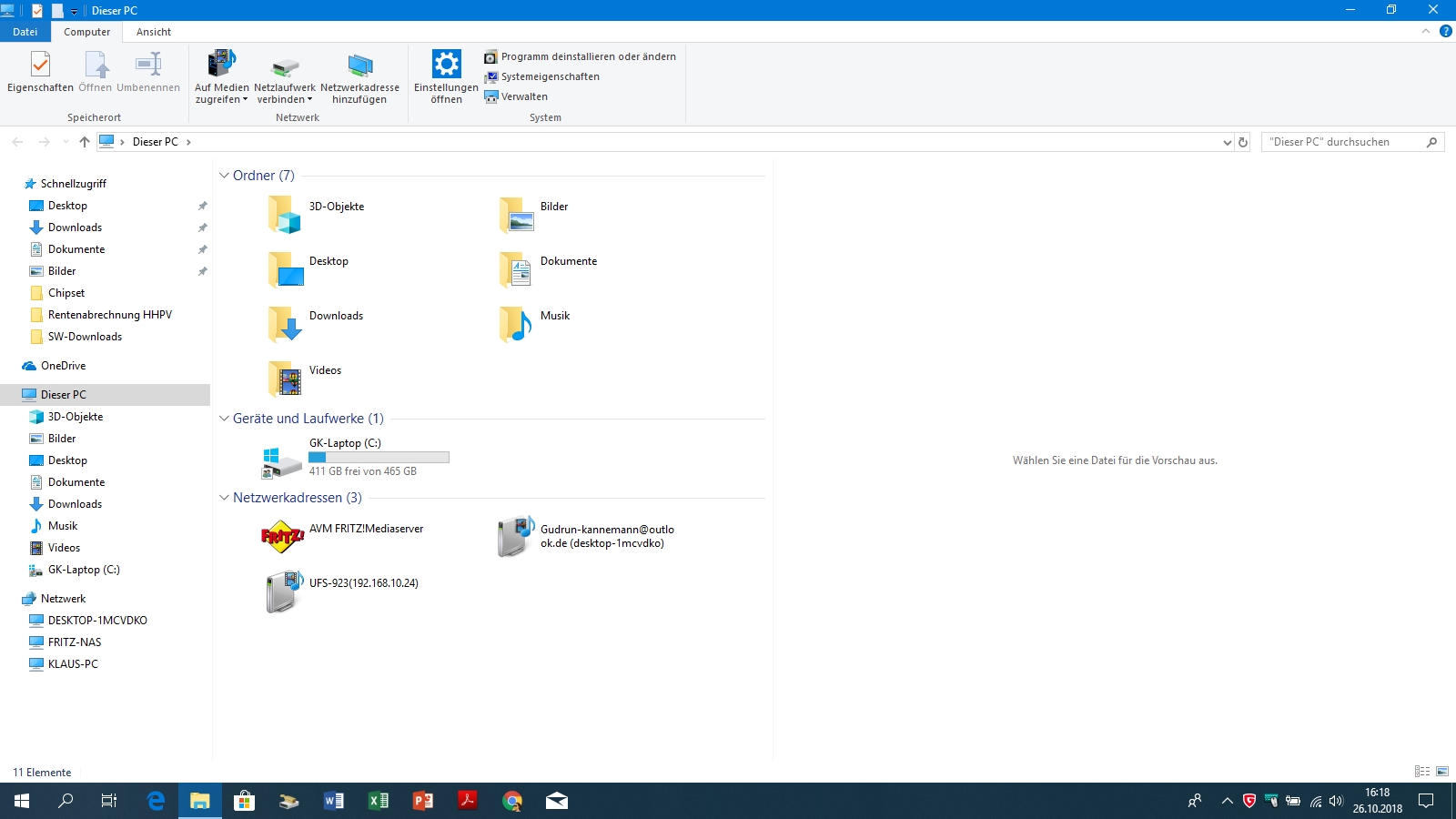Open Action Center notifications icon
This screenshot has width=1456, height=819.
[1426, 801]
